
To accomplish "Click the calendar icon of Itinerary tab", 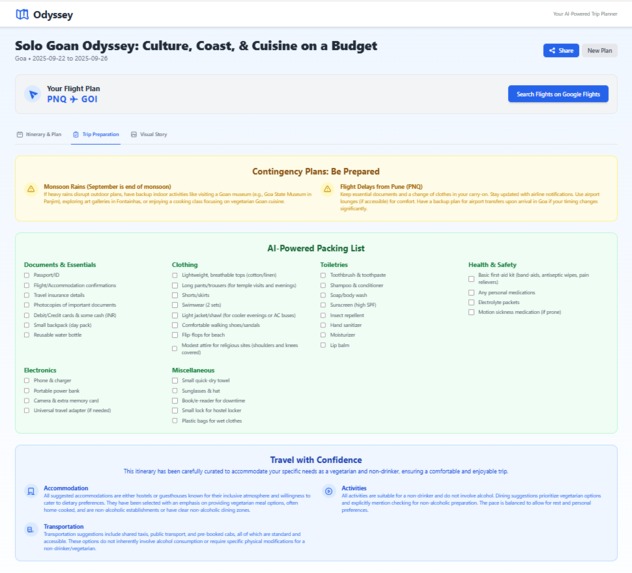I will 20,134.
